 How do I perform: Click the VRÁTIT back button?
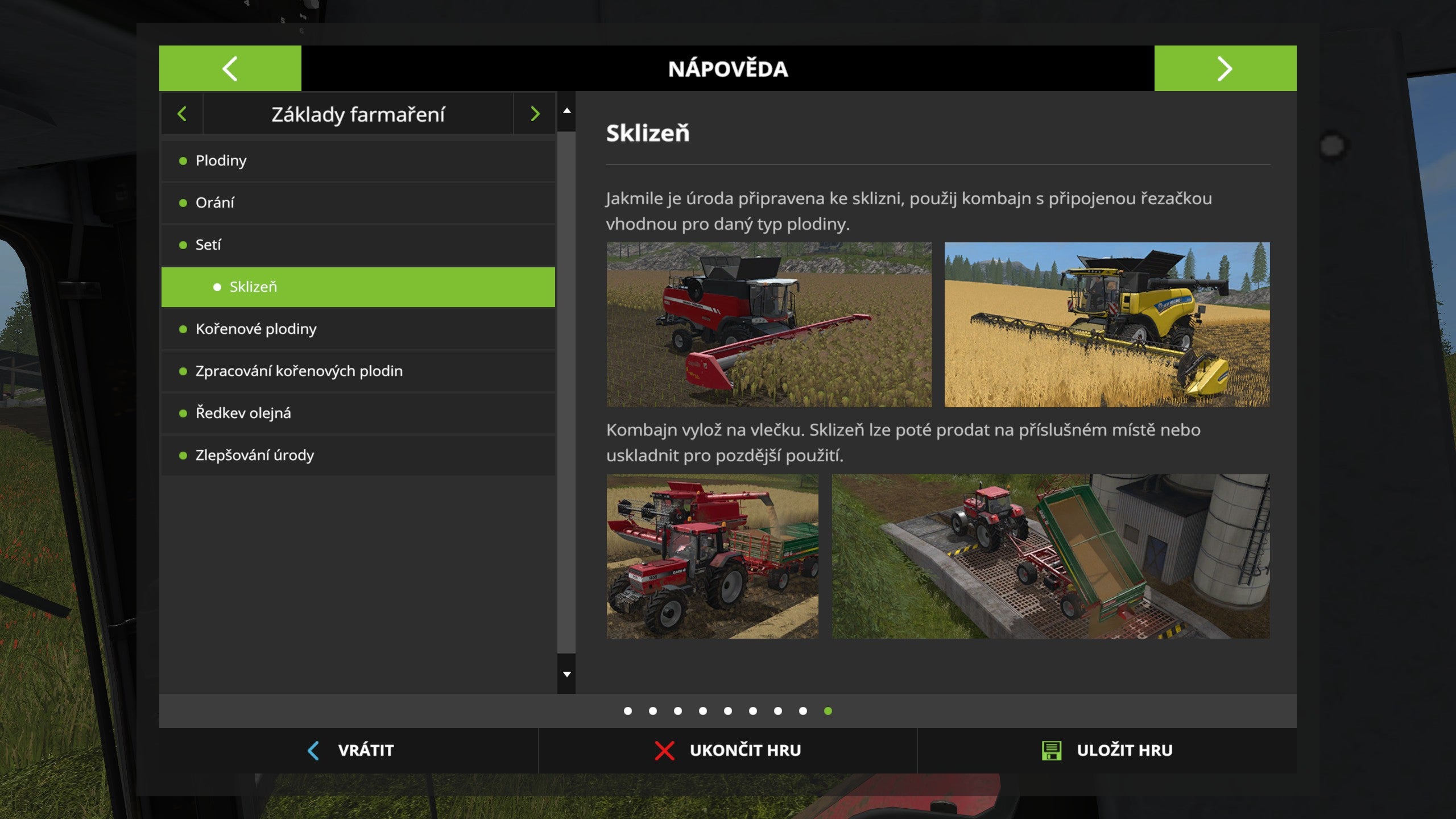(x=349, y=751)
